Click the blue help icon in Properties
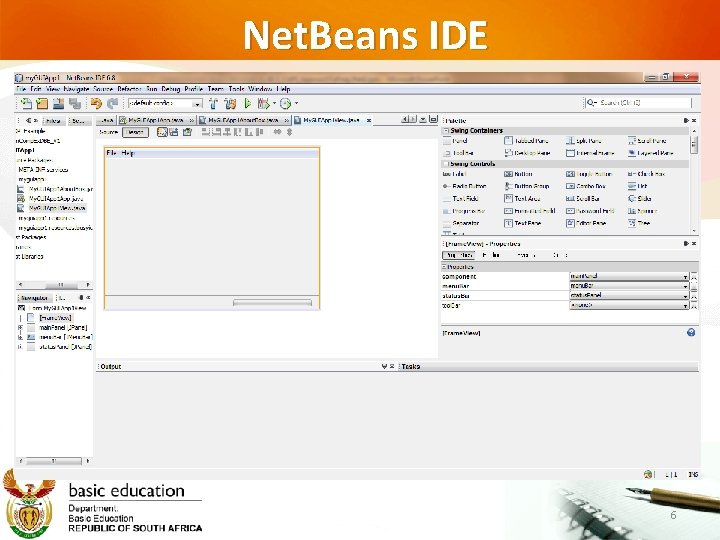The width and height of the screenshot is (720, 540). pos(691,332)
